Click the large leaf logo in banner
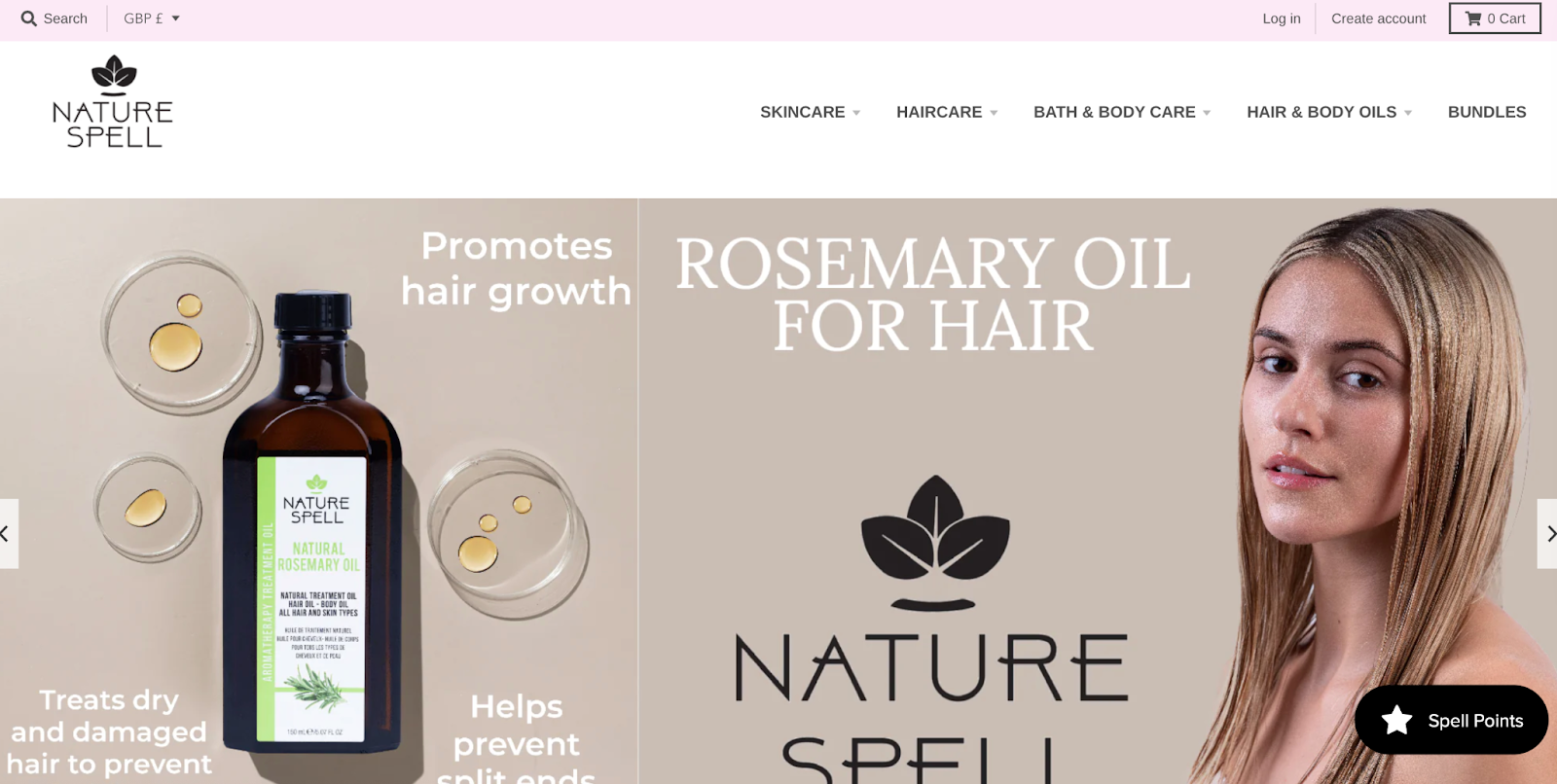 [x=935, y=542]
